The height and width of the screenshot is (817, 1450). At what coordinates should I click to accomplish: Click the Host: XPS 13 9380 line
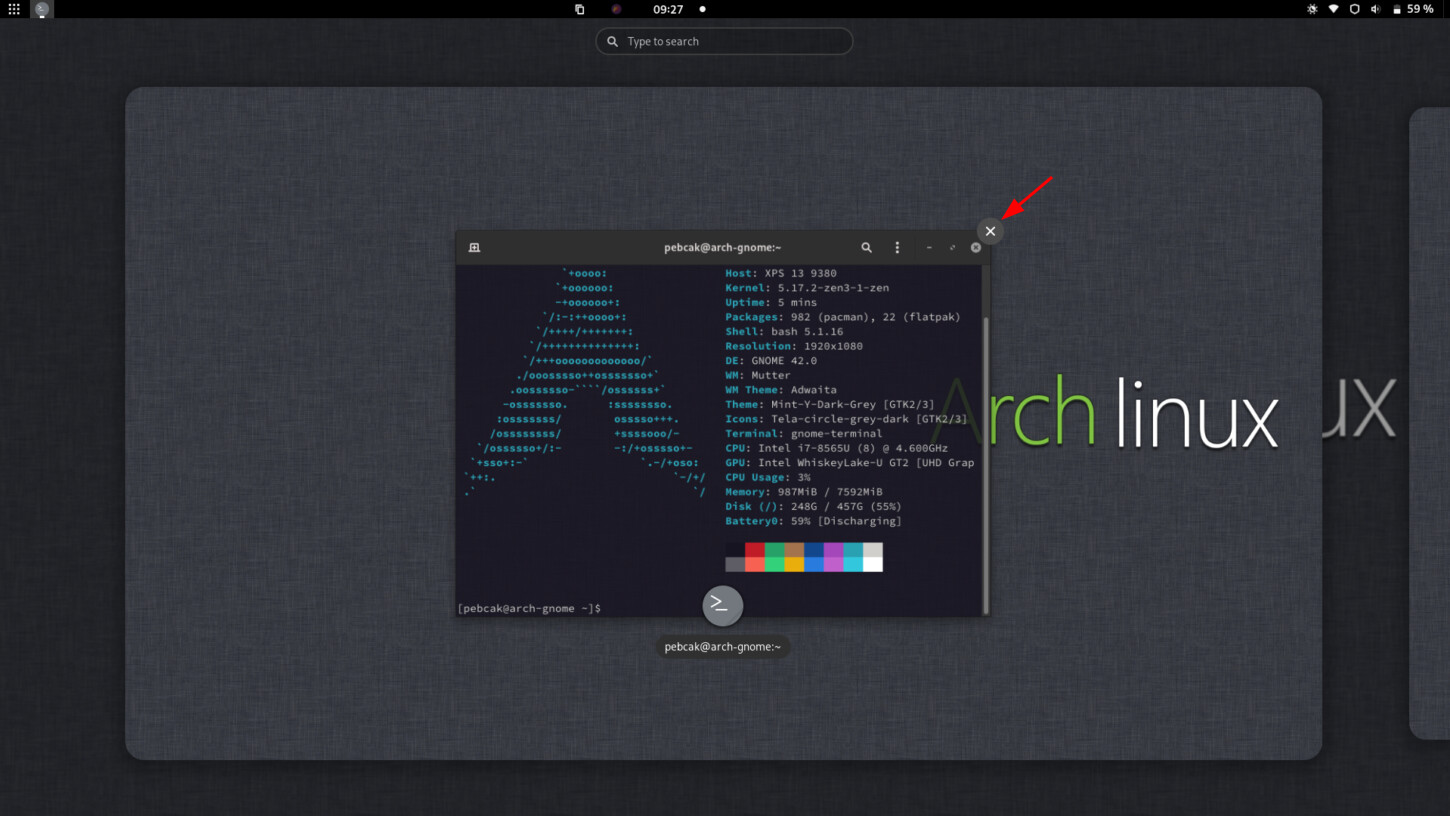click(x=781, y=273)
